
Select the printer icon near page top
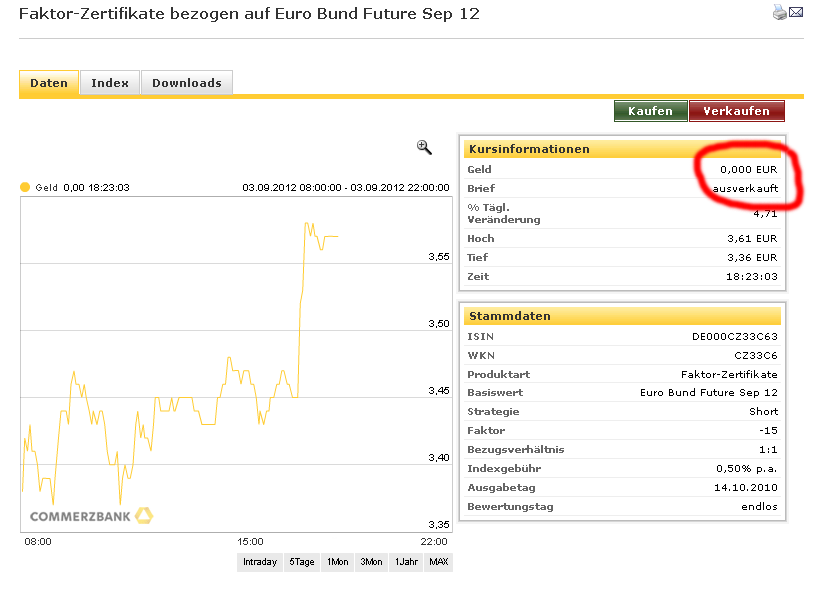click(x=779, y=11)
